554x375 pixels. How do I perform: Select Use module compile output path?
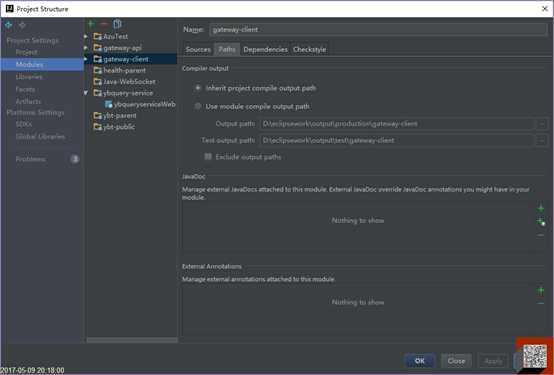(x=198, y=106)
